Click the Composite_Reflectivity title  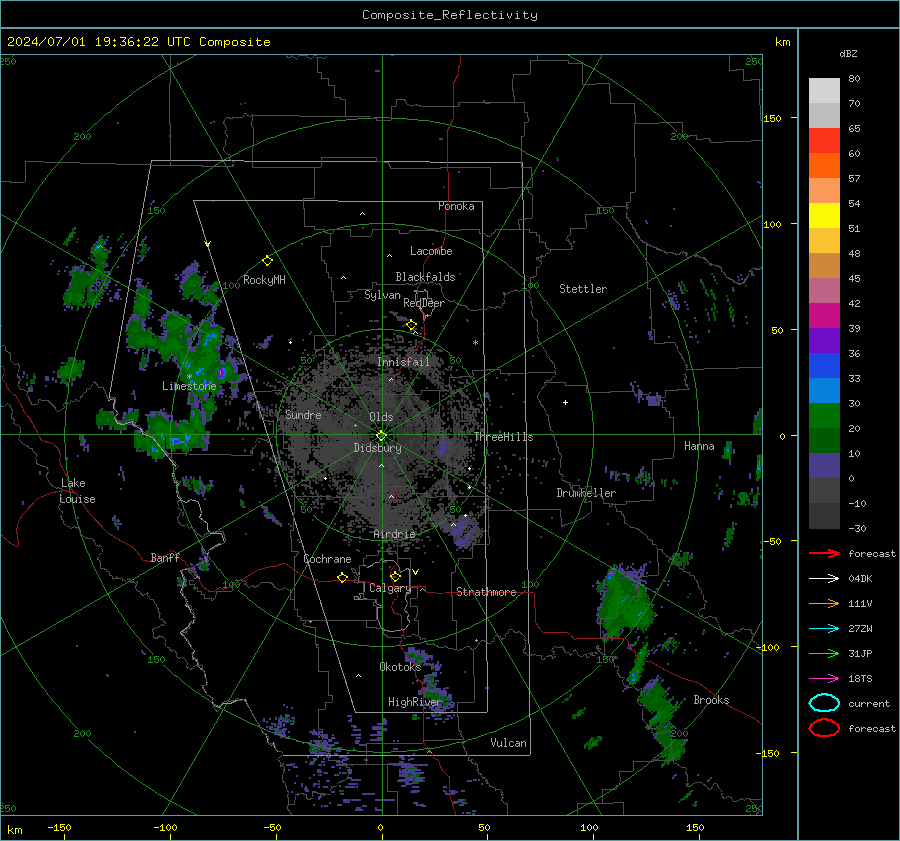[450, 15]
